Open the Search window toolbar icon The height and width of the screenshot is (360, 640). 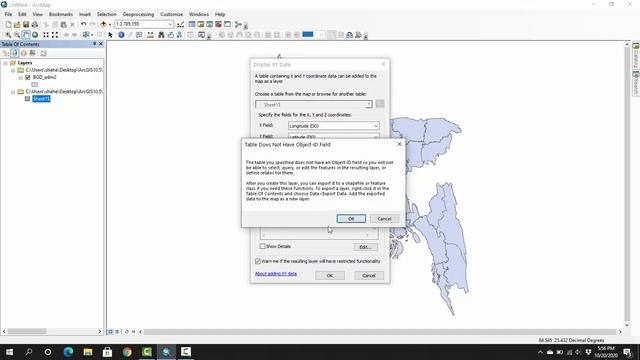pyautogui.click(x=209, y=24)
